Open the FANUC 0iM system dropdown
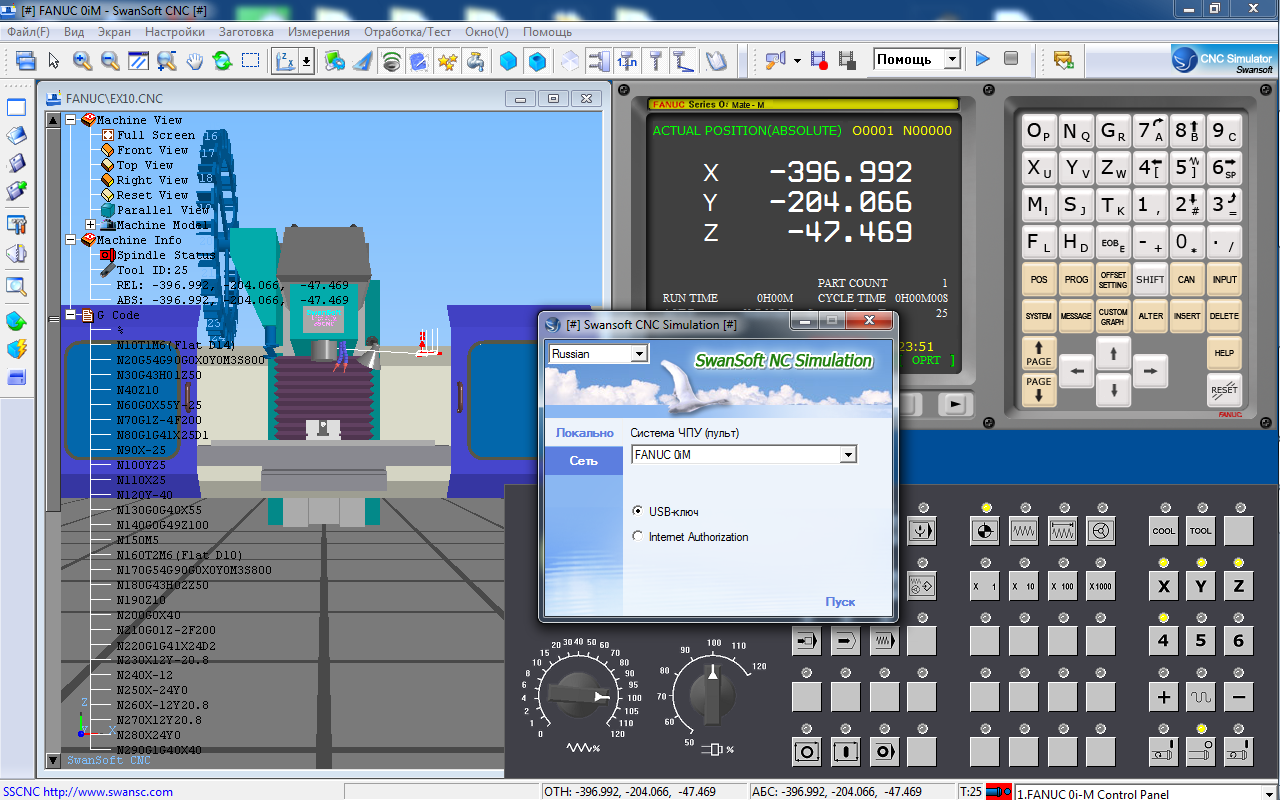This screenshot has width=1280, height=800. (x=847, y=455)
